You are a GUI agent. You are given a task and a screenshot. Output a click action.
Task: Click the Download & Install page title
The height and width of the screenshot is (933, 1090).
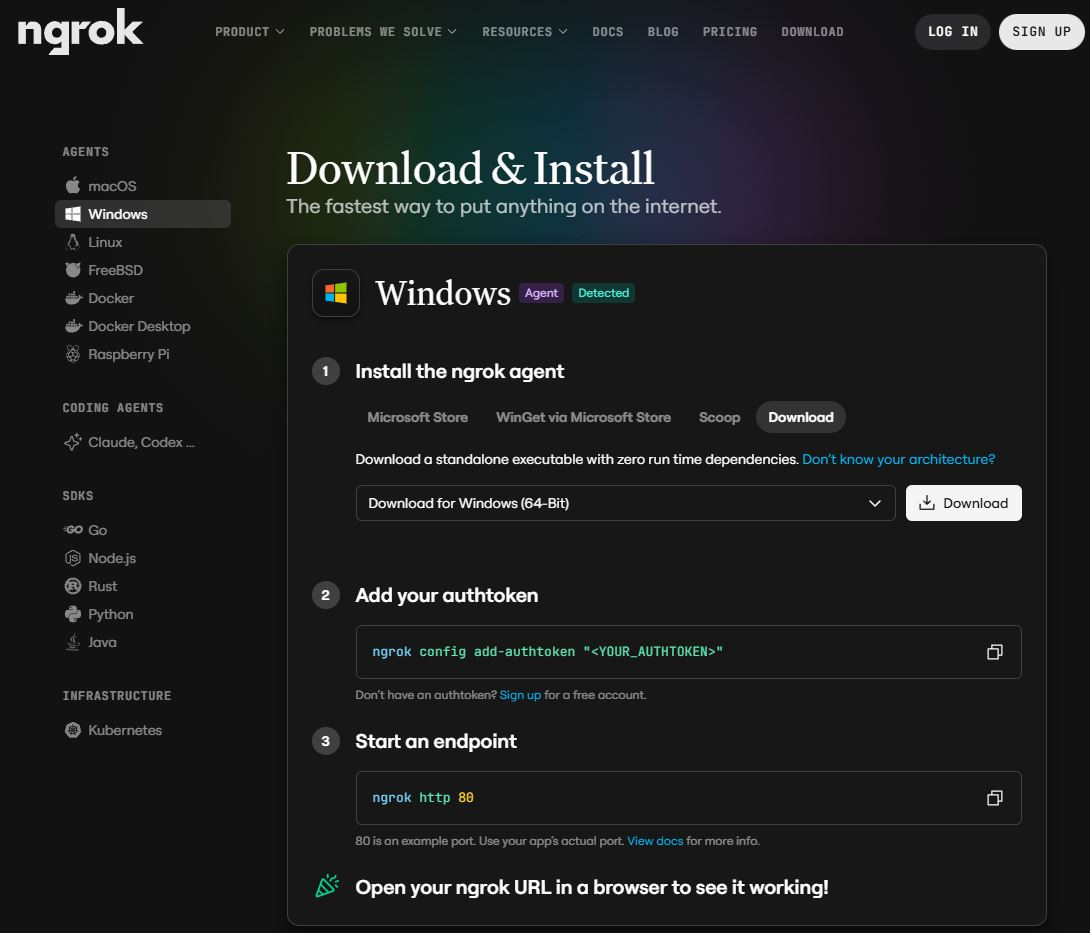[470, 168]
